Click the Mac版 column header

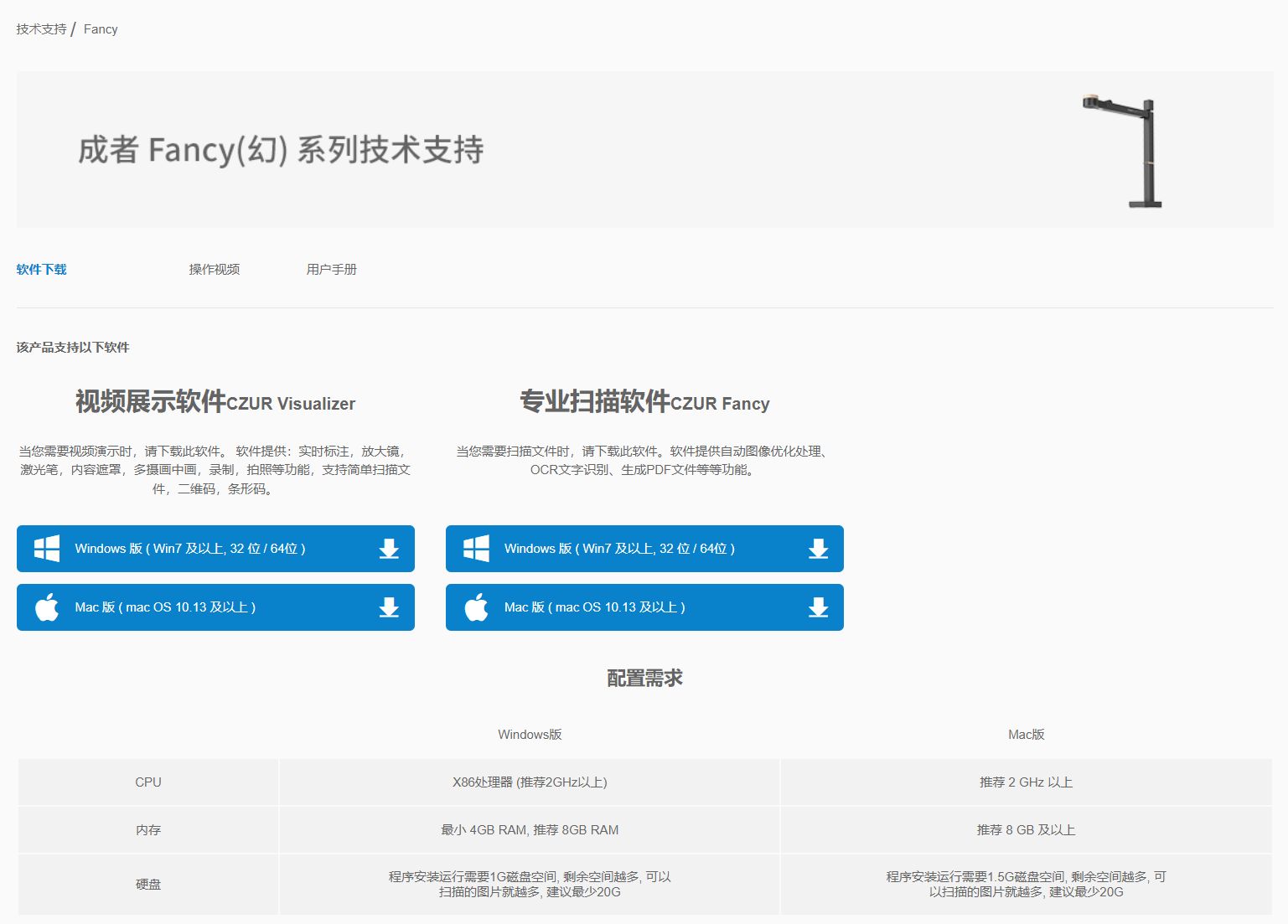[x=1027, y=734]
